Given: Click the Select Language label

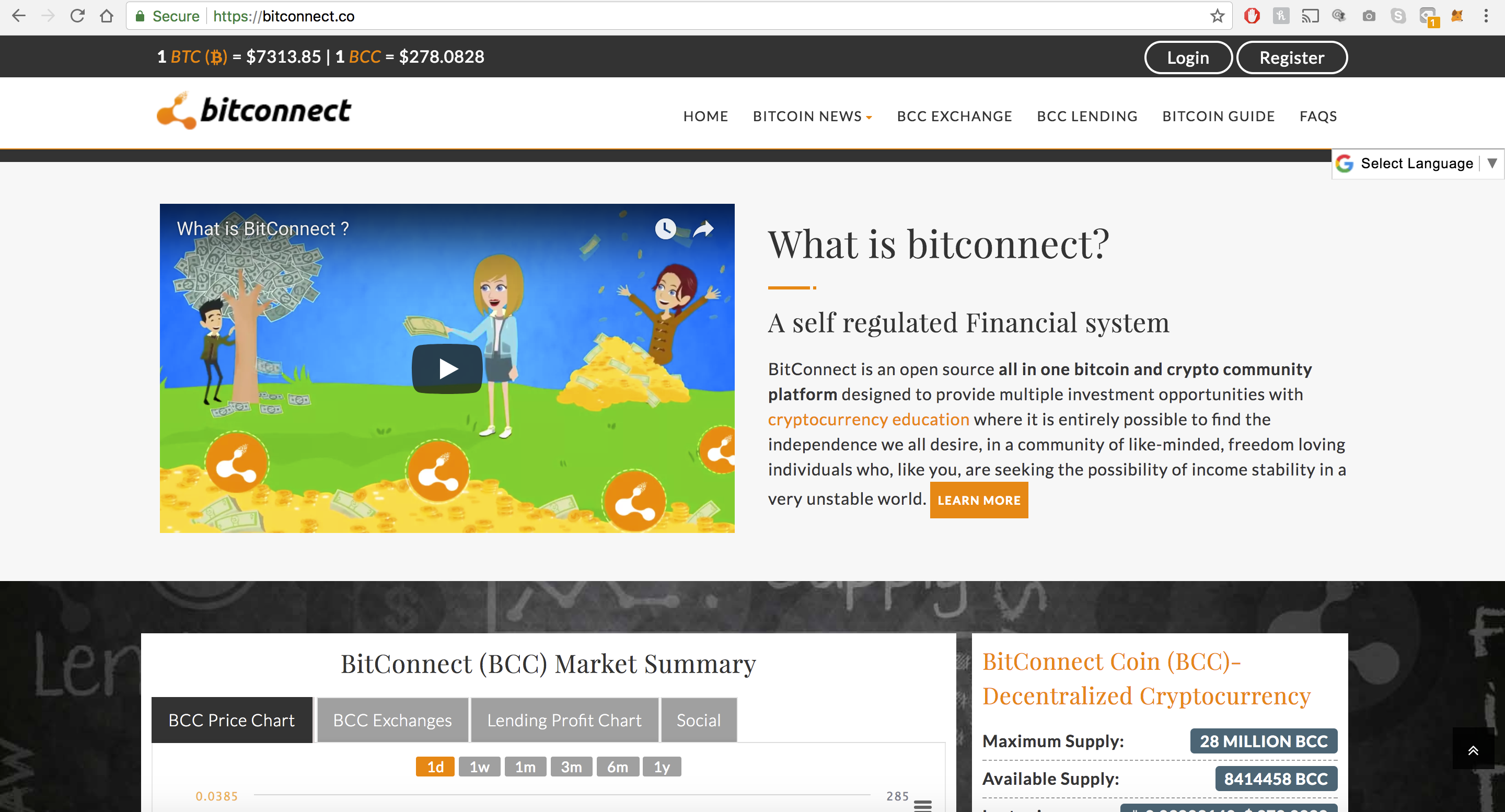Looking at the screenshot, I should (1417, 163).
